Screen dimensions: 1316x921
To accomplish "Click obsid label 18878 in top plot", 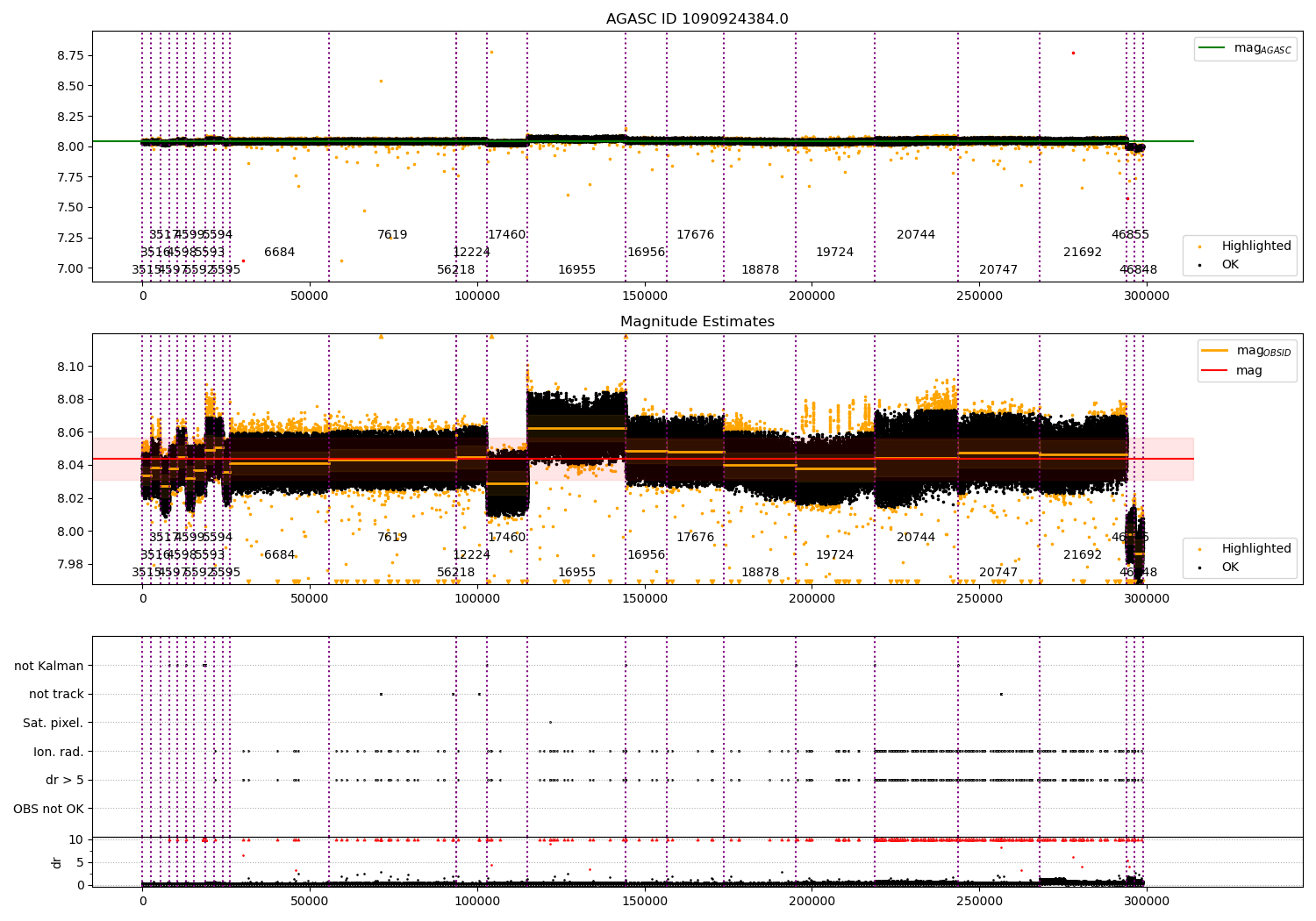I will click(760, 270).
